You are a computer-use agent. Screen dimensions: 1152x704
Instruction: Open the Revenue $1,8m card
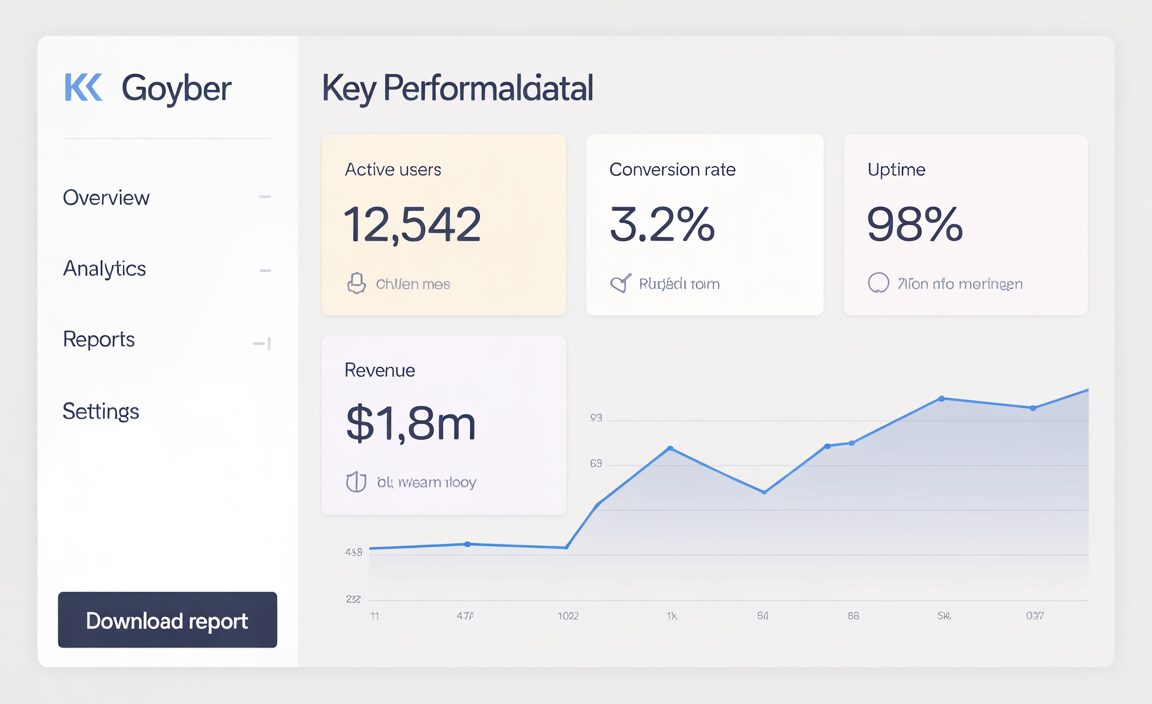(443, 425)
